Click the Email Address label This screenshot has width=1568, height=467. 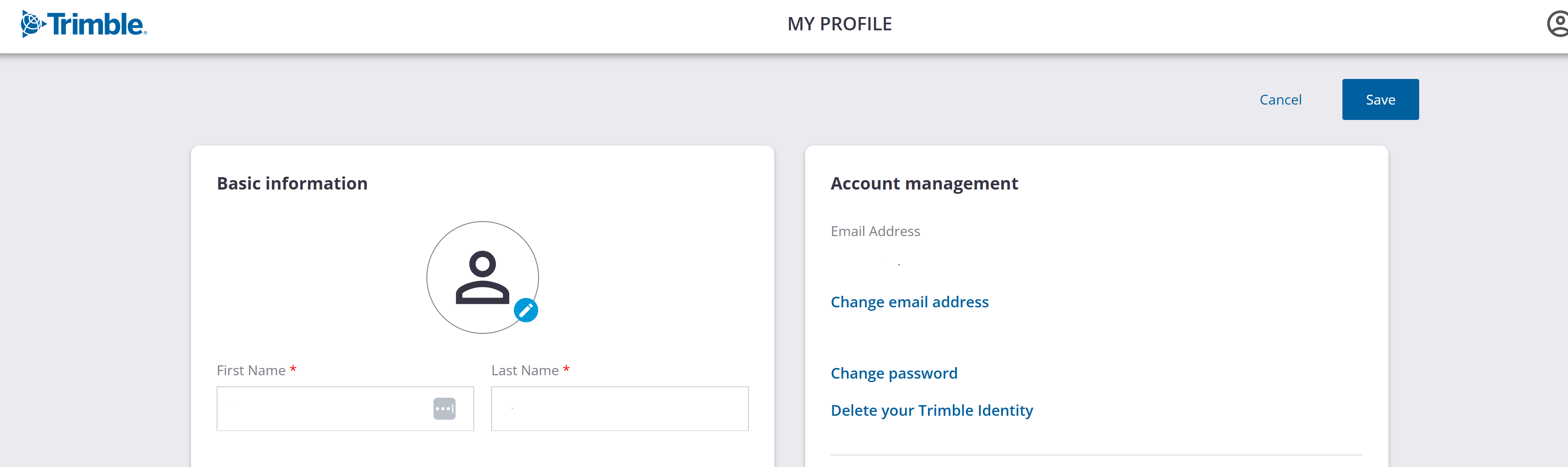coord(875,231)
